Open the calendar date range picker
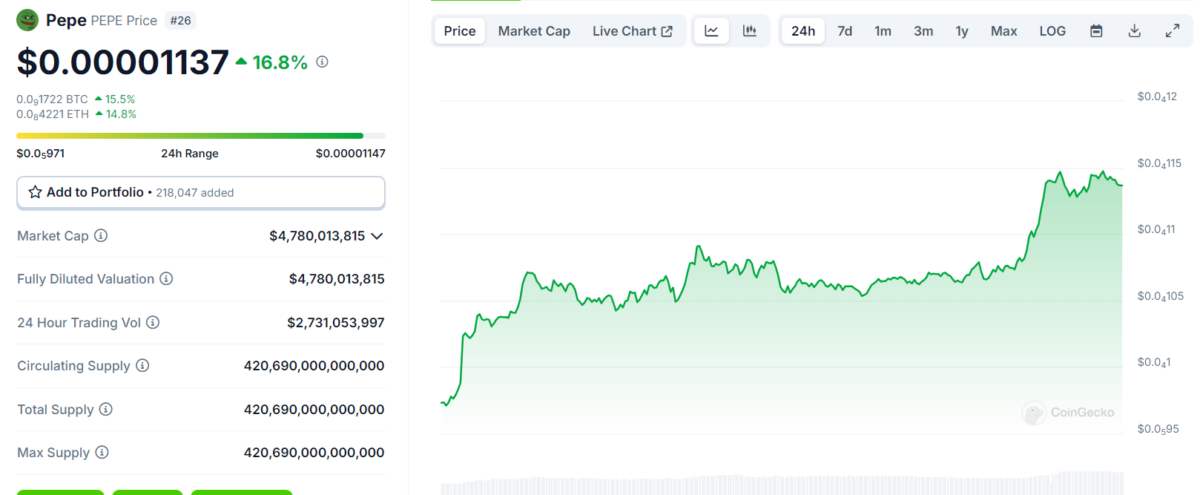Screen dimensions: 1200x495 [x=1096, y=31]
